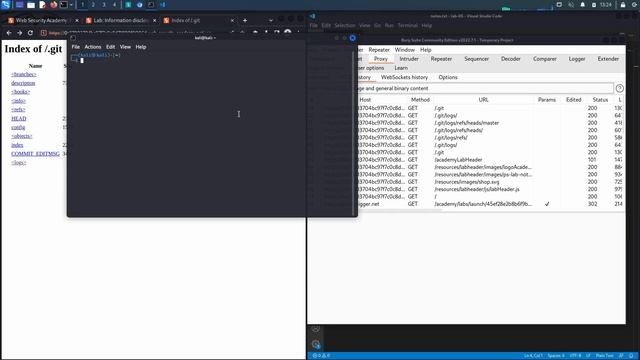This screenshot has width=640, height=360.
Task: Expand the browser tab list dropdown
Action: click(x=271, y=20)
